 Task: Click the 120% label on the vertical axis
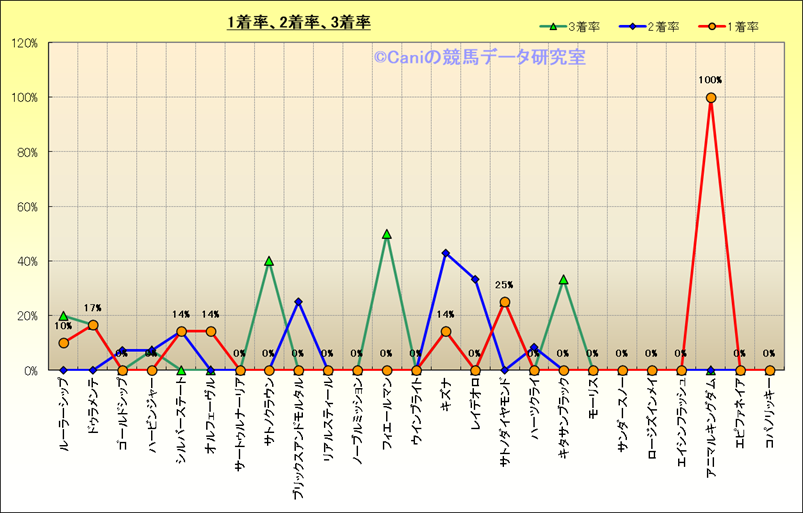23,43
